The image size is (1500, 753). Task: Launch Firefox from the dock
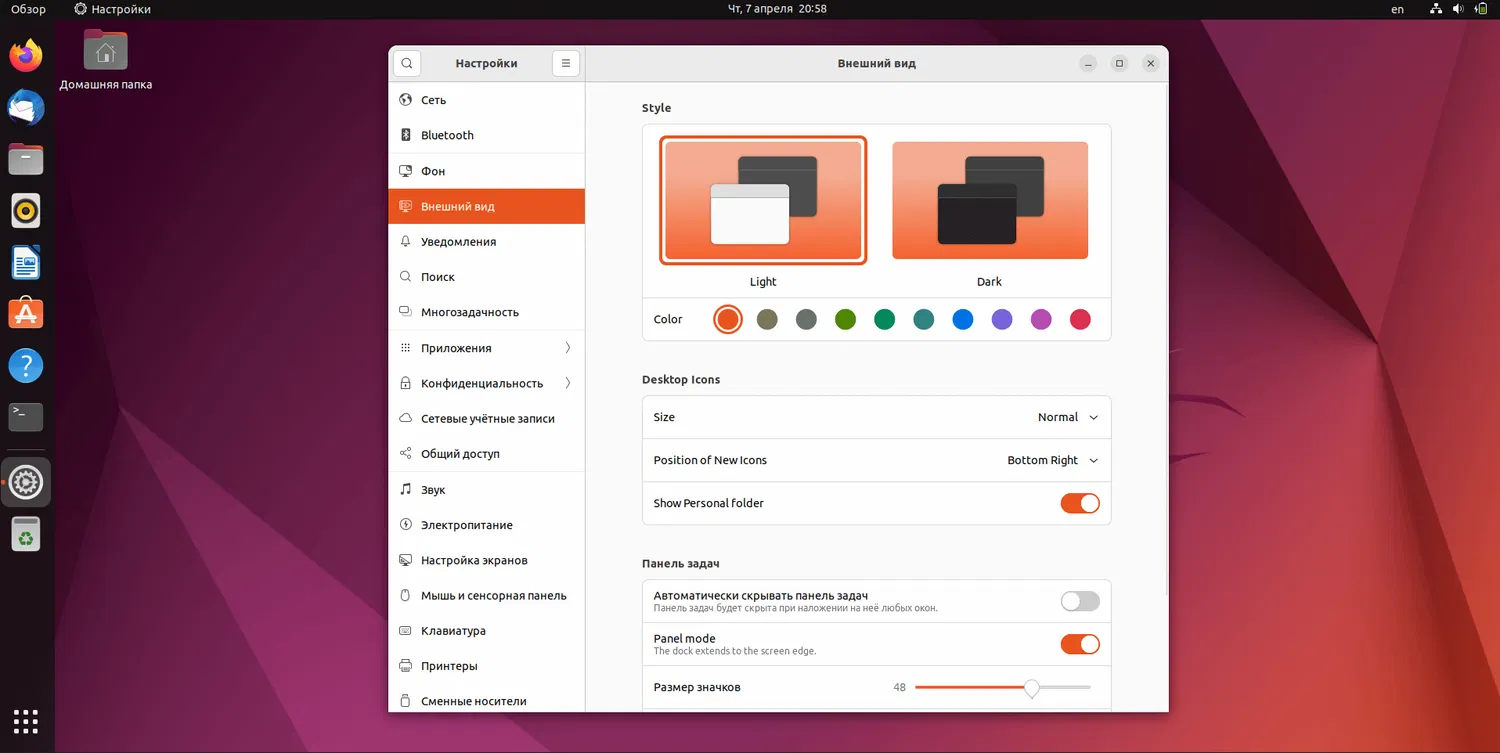(x=26, y=55)
